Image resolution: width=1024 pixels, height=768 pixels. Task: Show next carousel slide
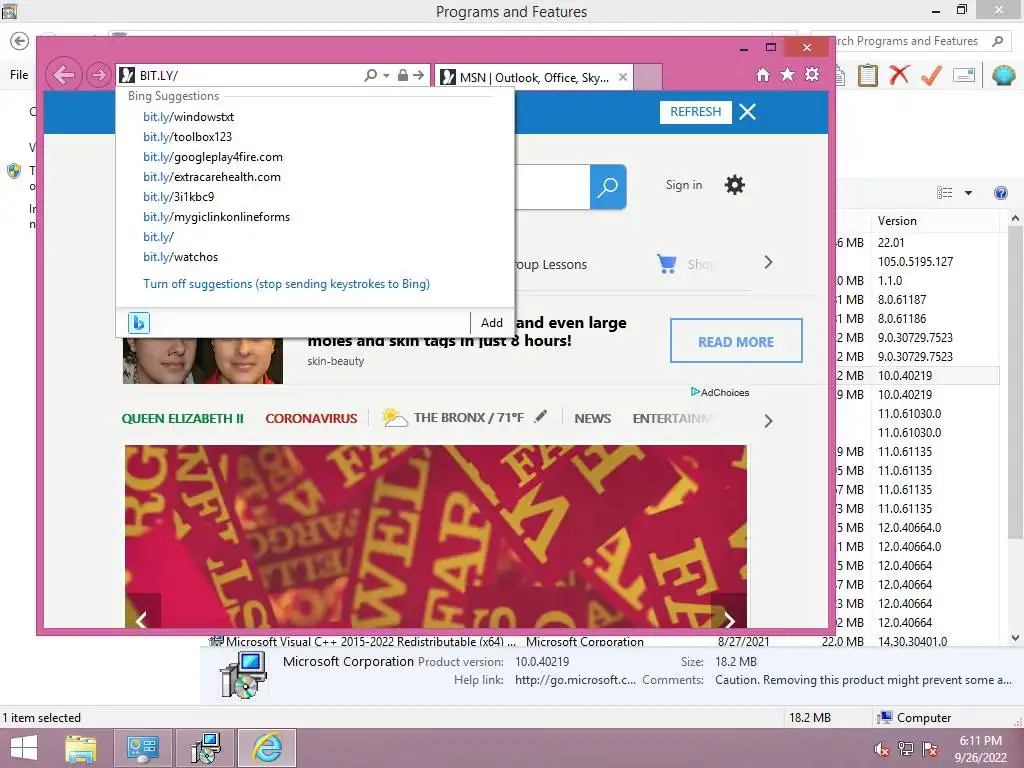pos(729,619)
